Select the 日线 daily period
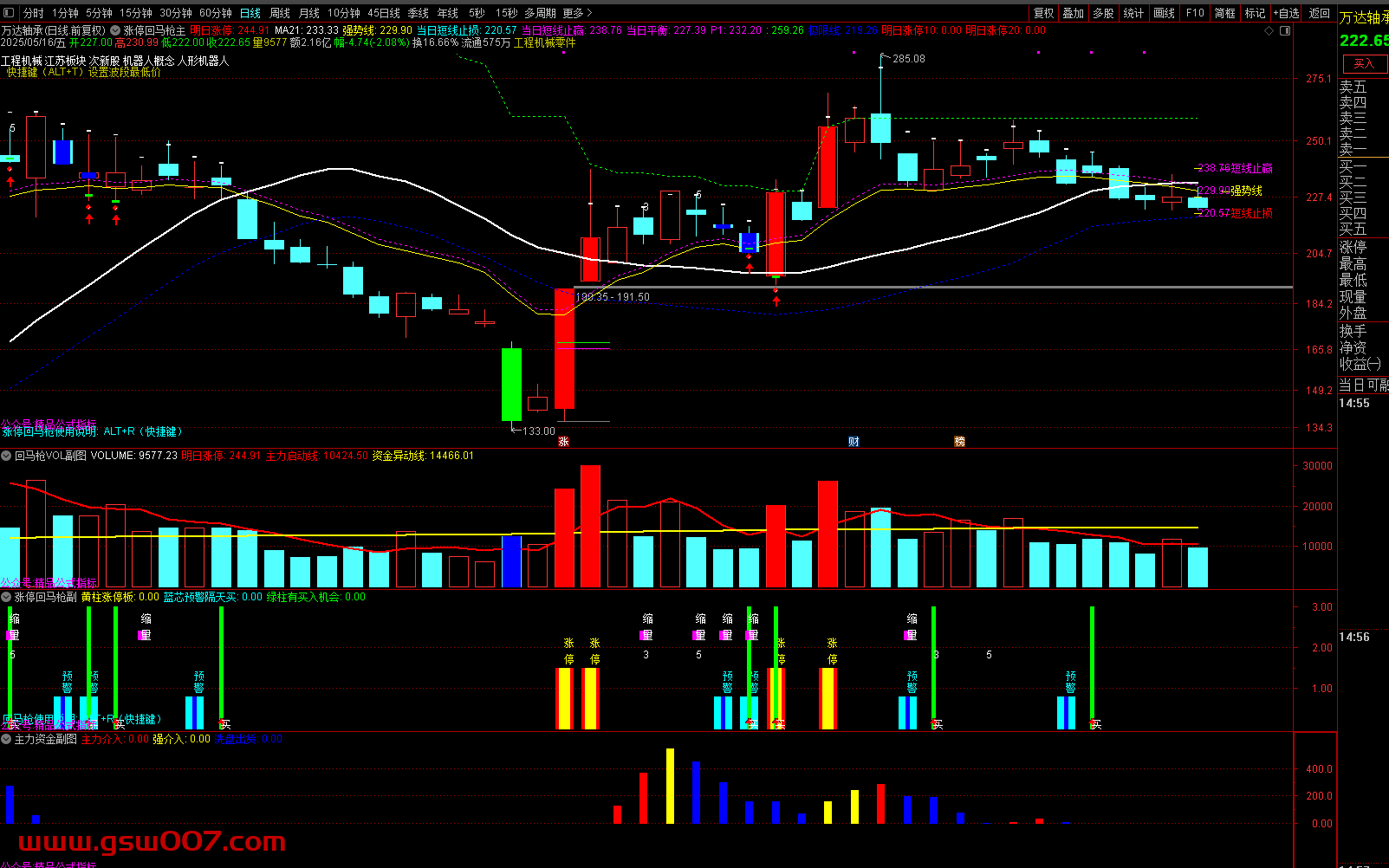Viewport: 1389px width, 868px height. click(250, 13)
